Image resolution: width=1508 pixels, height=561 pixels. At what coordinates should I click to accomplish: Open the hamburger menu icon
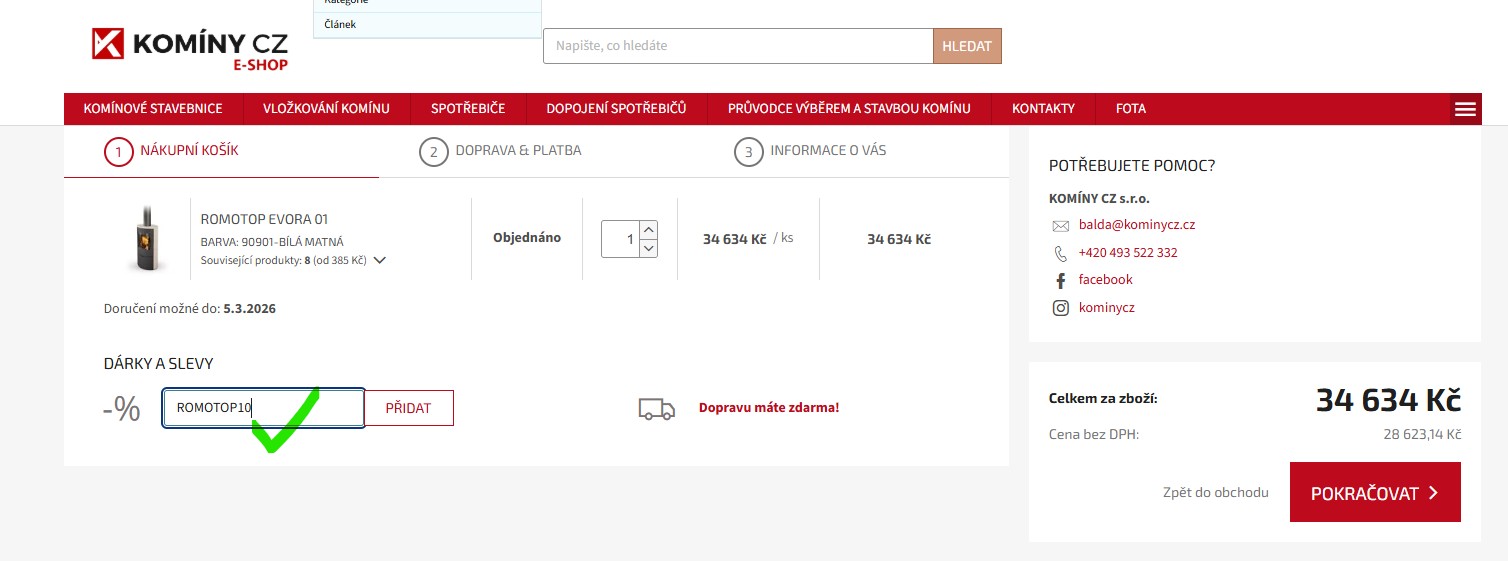pos(1465,109)
